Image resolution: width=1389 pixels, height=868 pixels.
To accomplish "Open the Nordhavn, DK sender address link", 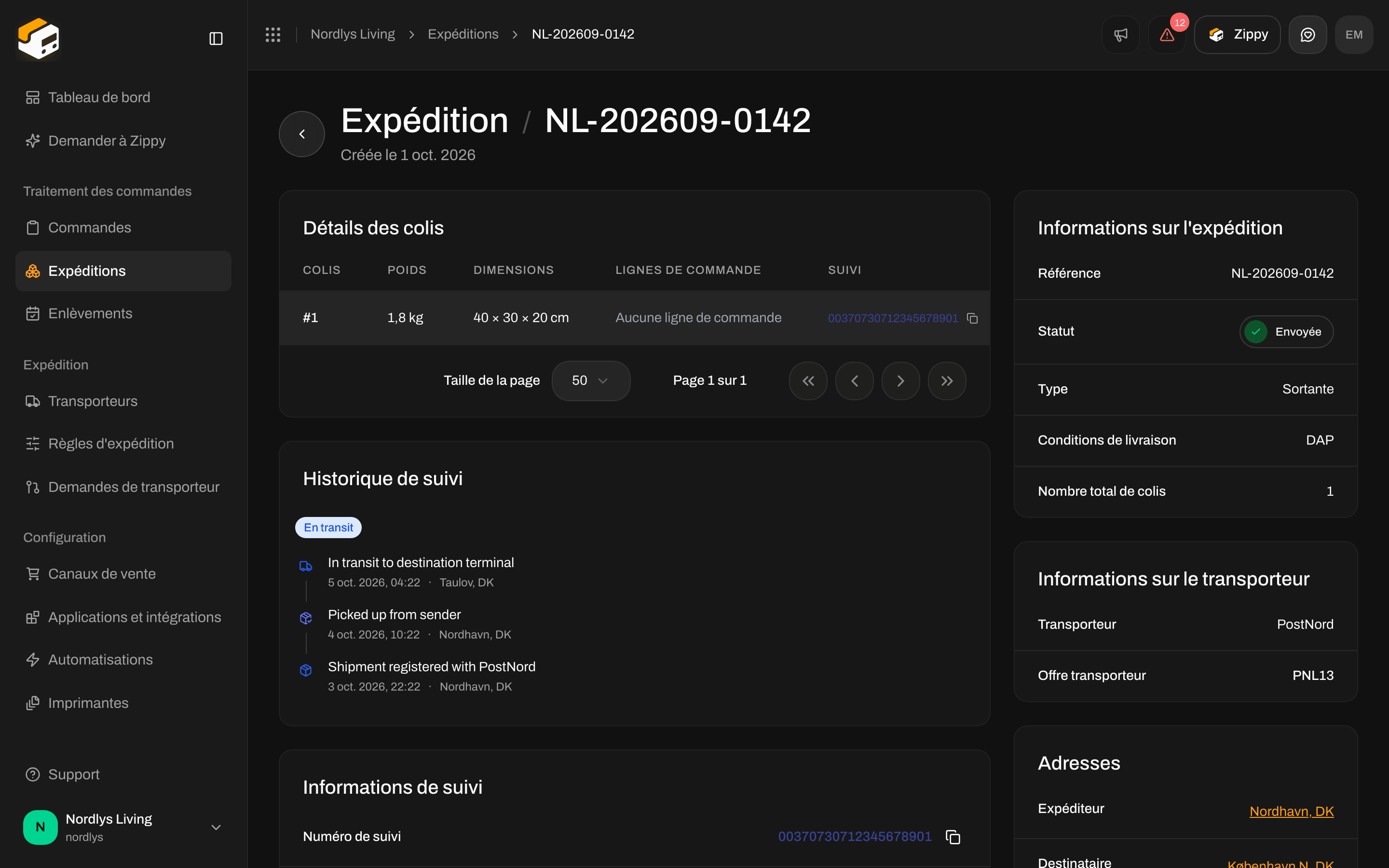I will (x=1292, y=811).
